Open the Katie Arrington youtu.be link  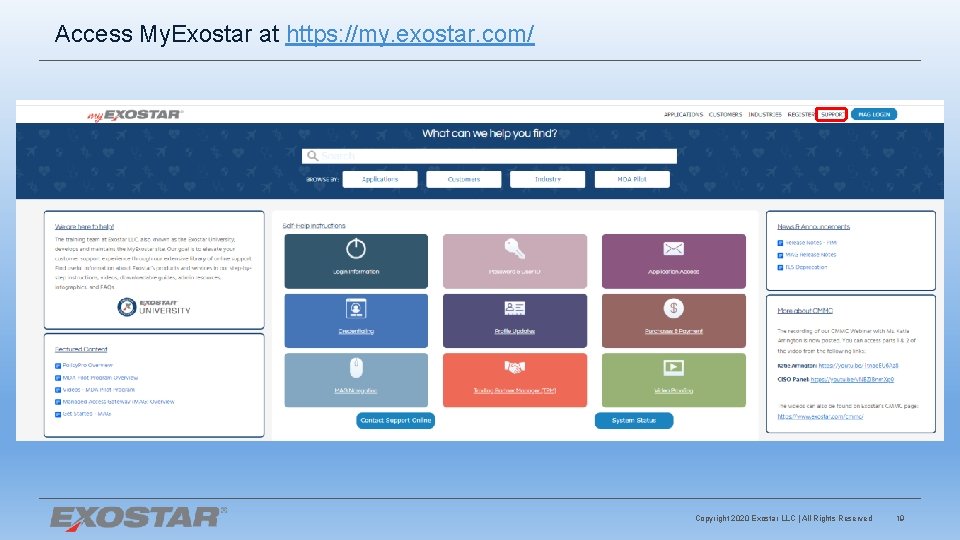tap(858, 366)
